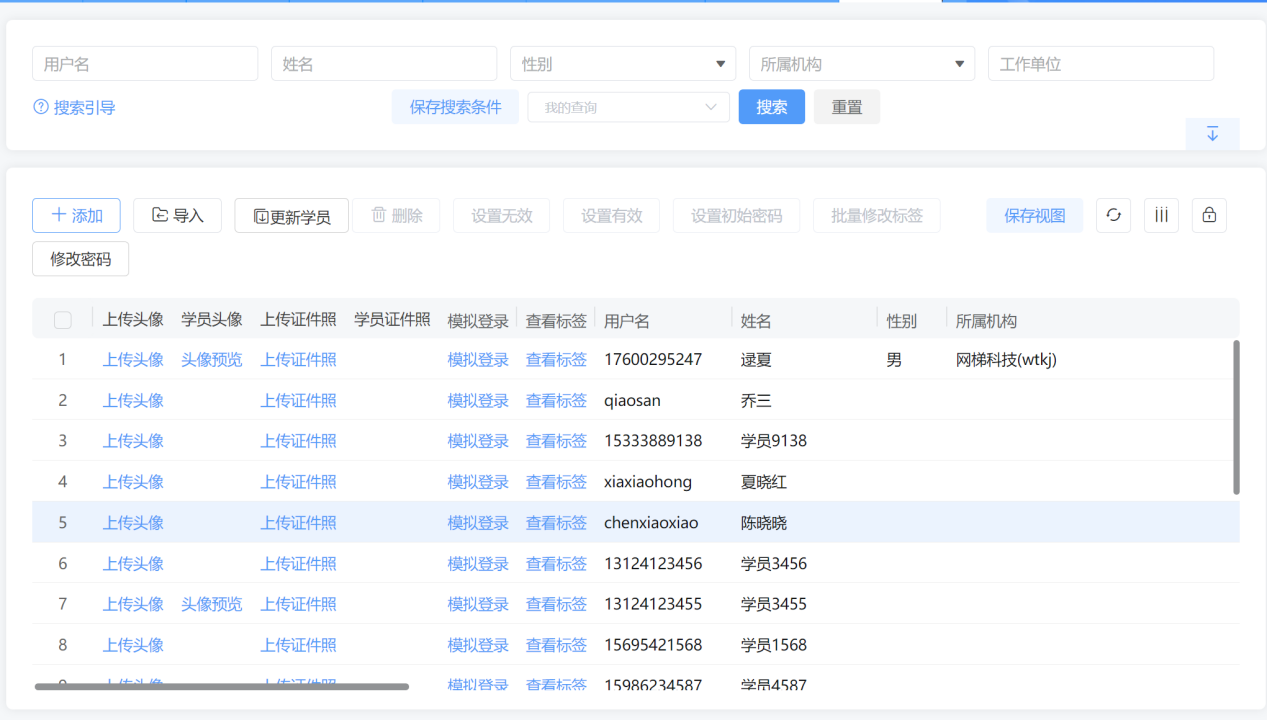Click the 导入 button
Screen dimensions: 1267x720
pos(177,215)
